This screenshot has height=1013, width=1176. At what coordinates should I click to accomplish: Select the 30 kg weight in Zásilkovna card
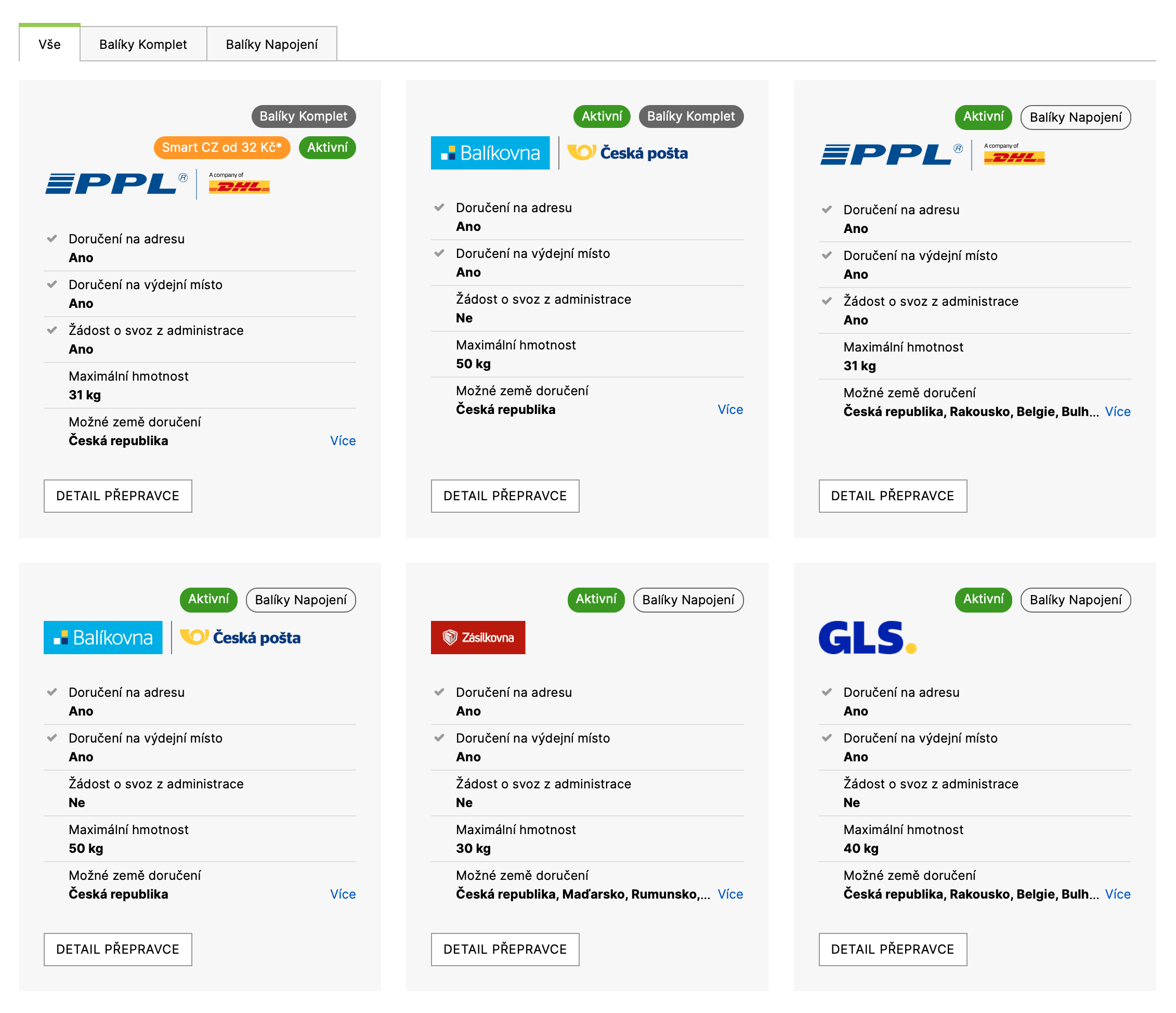coord(473,848)
